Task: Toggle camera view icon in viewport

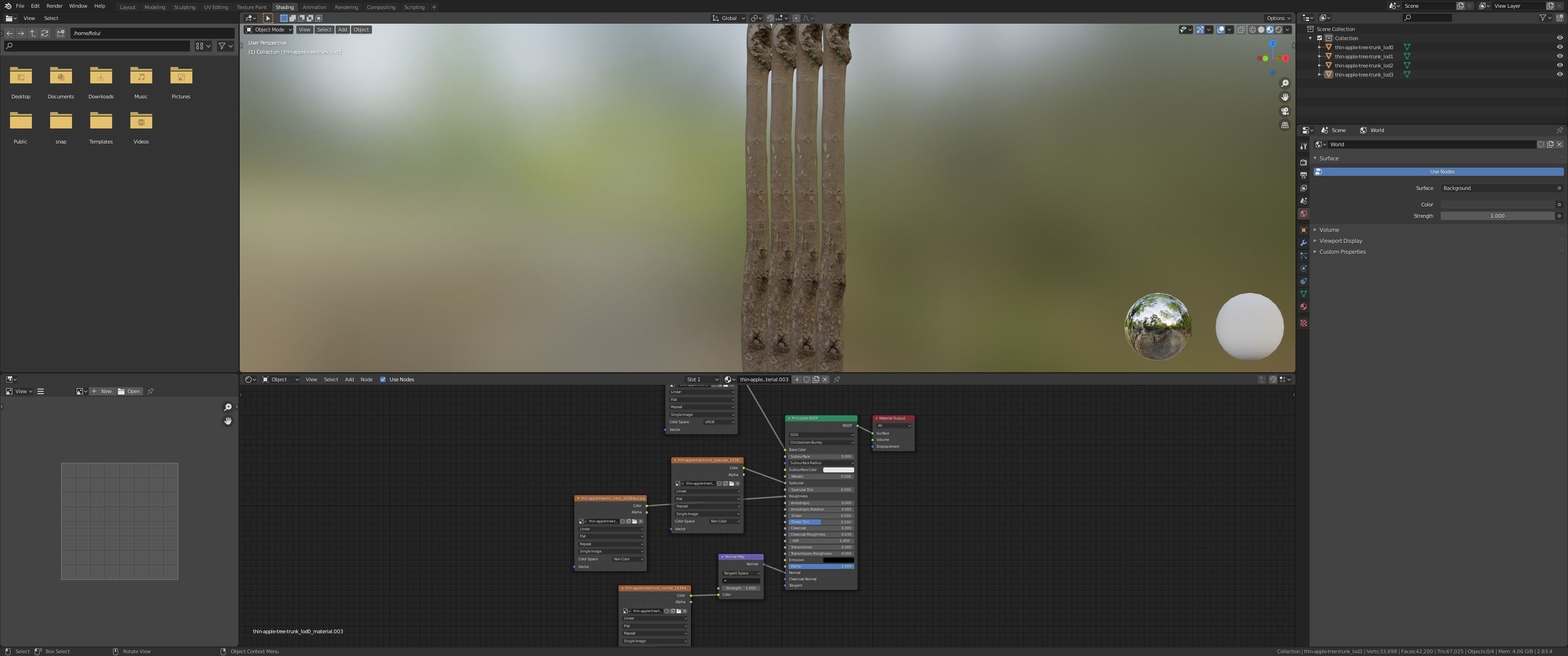Action: (x=1285, y=111)
